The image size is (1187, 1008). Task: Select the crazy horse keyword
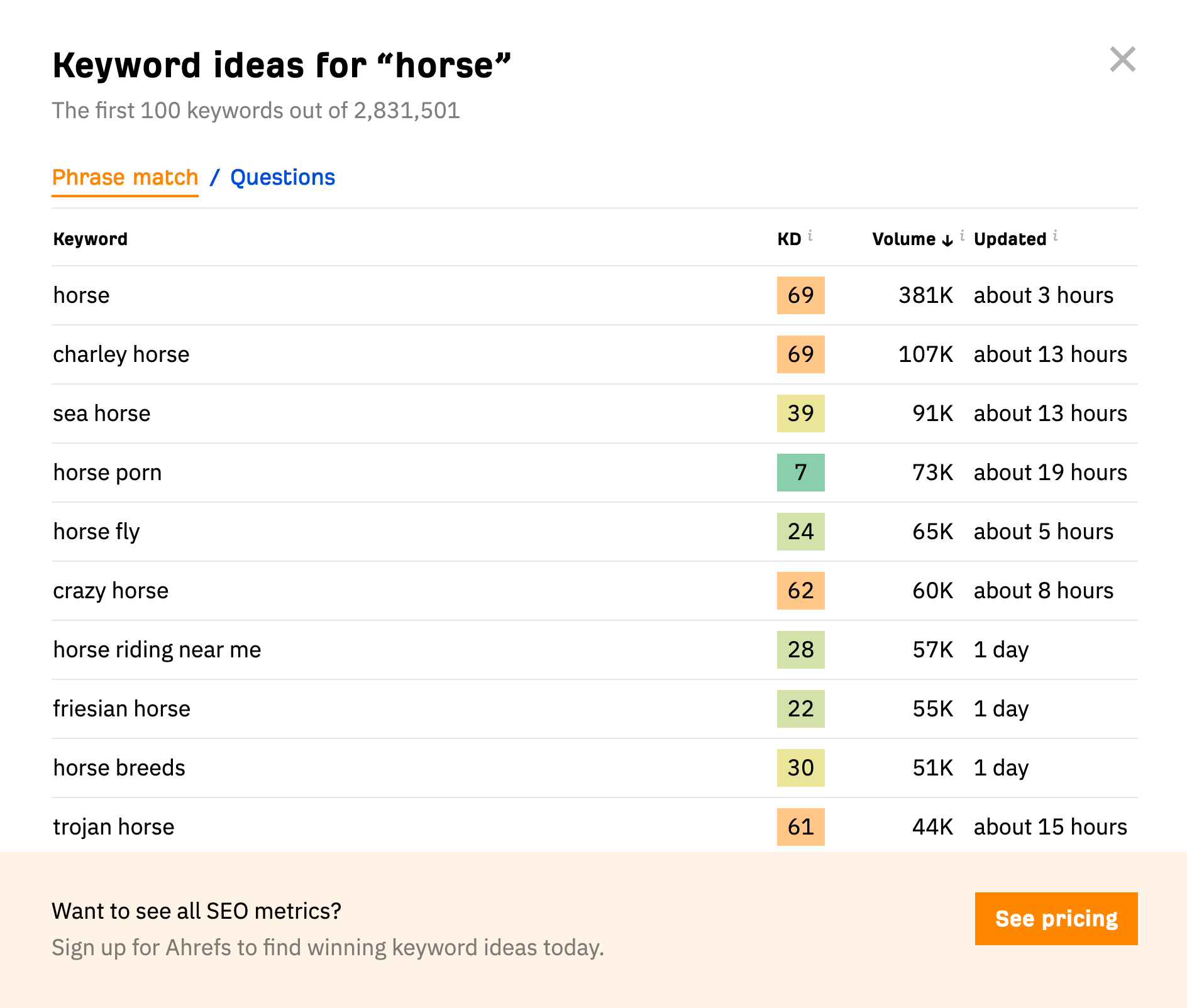click(111, 591)
